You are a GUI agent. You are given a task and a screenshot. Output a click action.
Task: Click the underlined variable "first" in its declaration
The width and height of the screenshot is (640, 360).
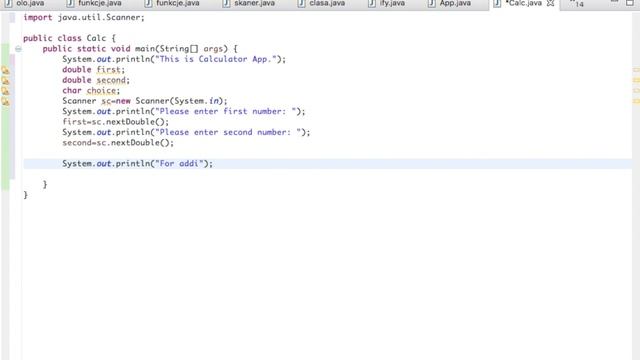tap(108, 70)
